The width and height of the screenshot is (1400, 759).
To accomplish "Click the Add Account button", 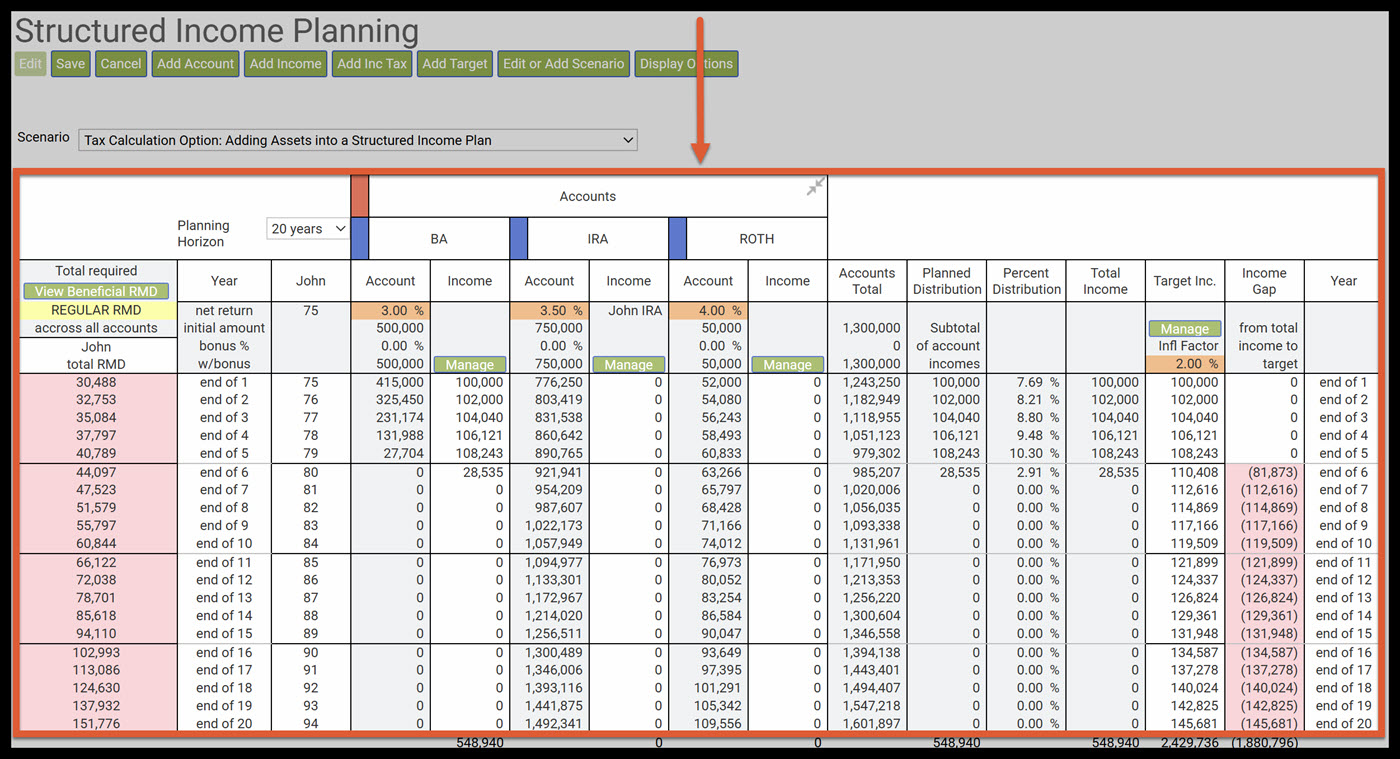I will point(196,64).
